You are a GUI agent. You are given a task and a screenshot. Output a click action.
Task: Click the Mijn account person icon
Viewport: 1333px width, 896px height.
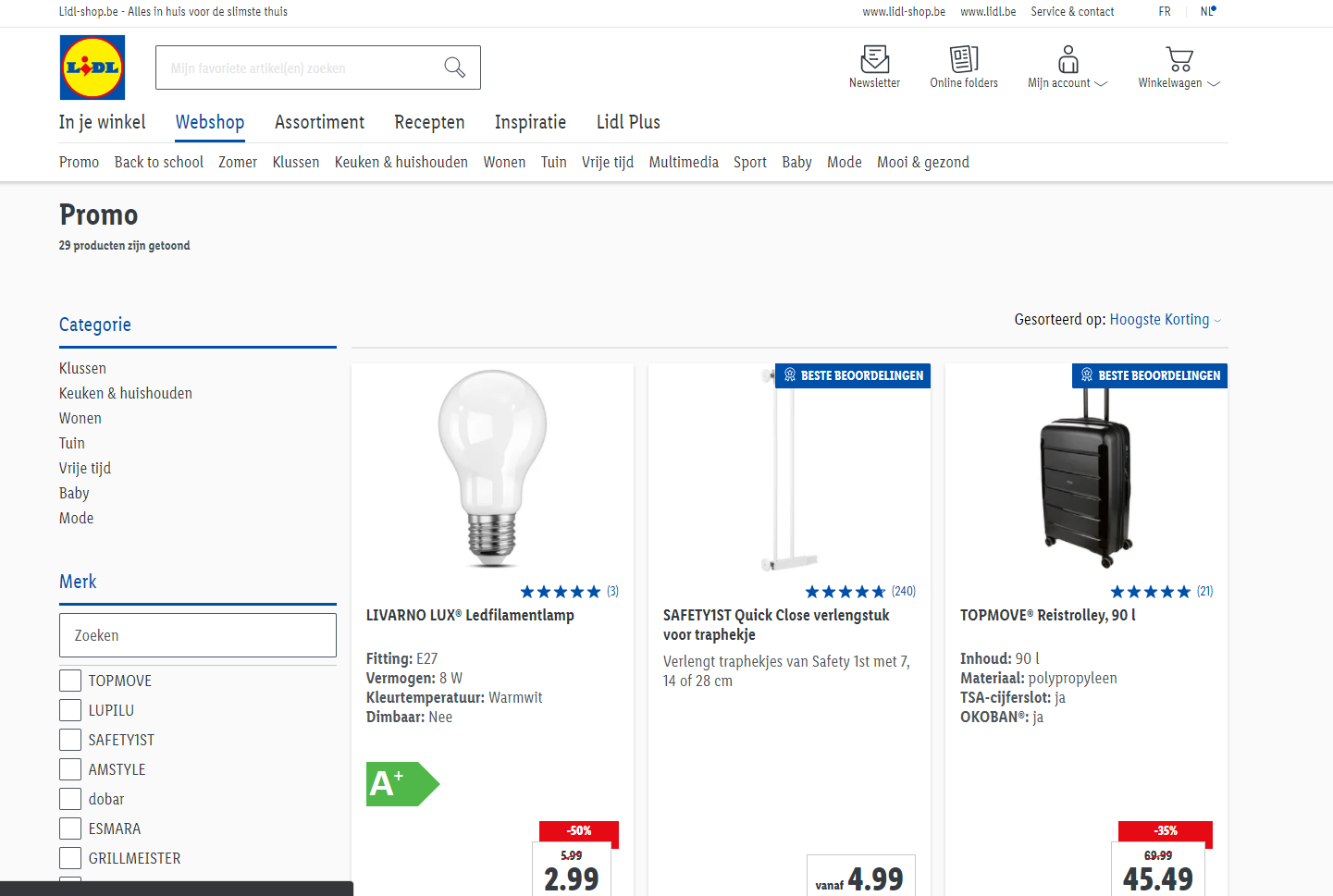(1068, 59)
